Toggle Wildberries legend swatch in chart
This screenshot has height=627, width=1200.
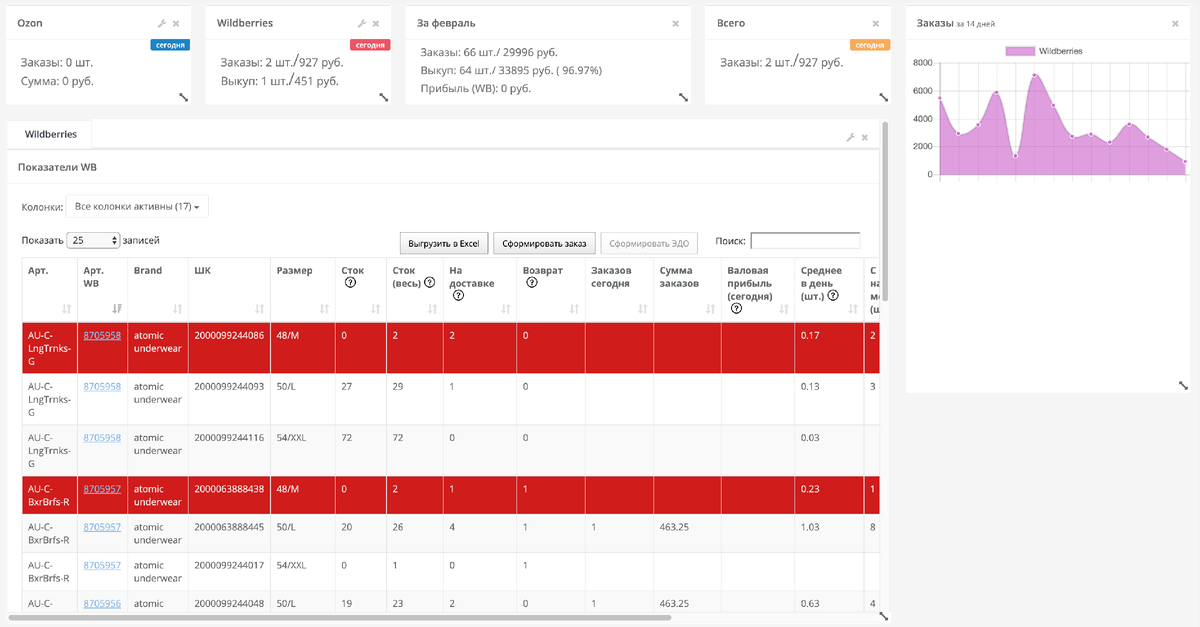click(x=1019, y=51)
